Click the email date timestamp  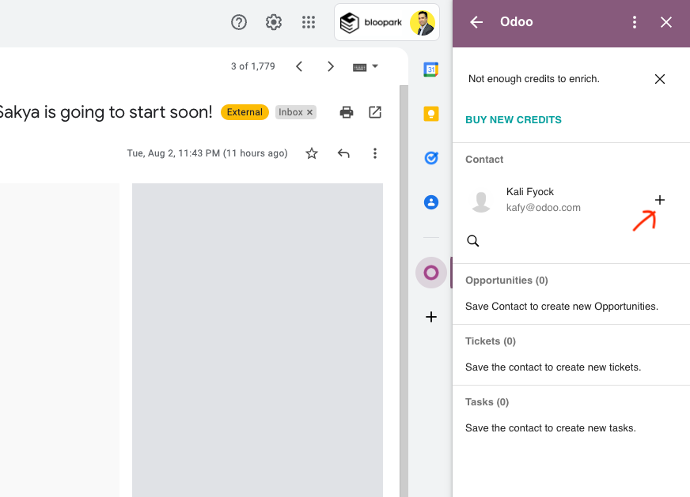point(207,153)
